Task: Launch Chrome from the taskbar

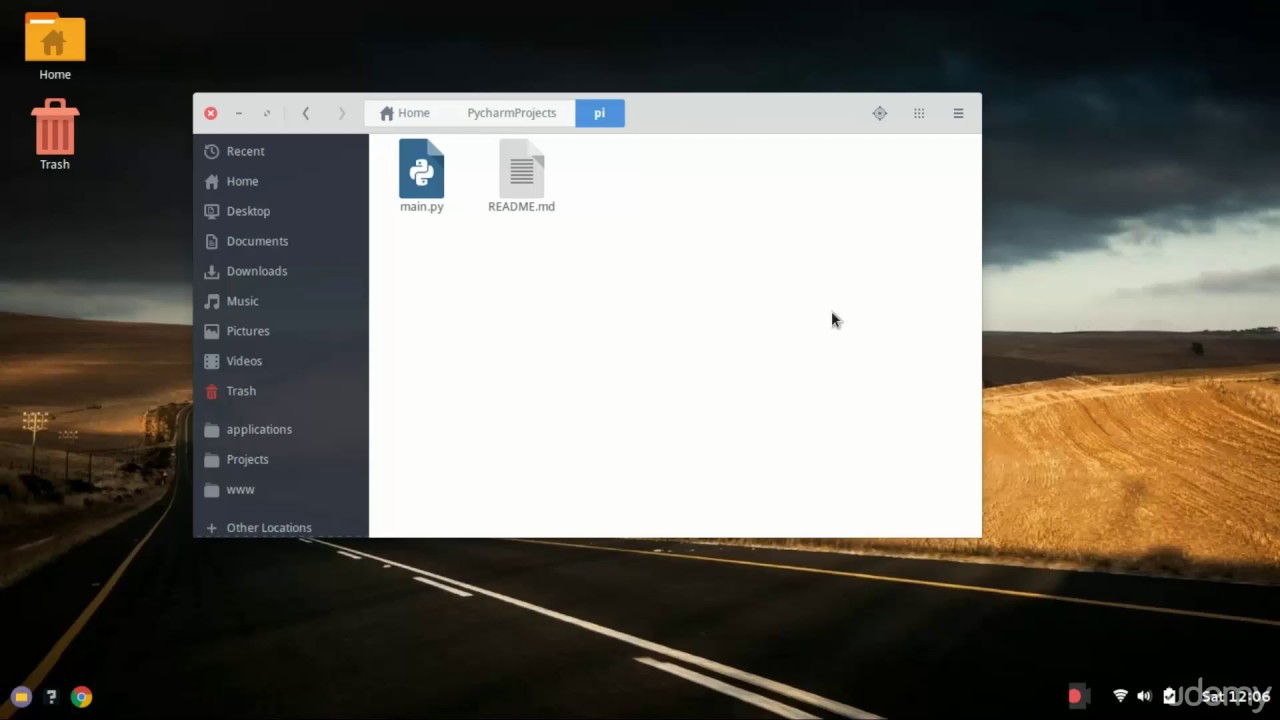Action: click(x=82, y=697)
